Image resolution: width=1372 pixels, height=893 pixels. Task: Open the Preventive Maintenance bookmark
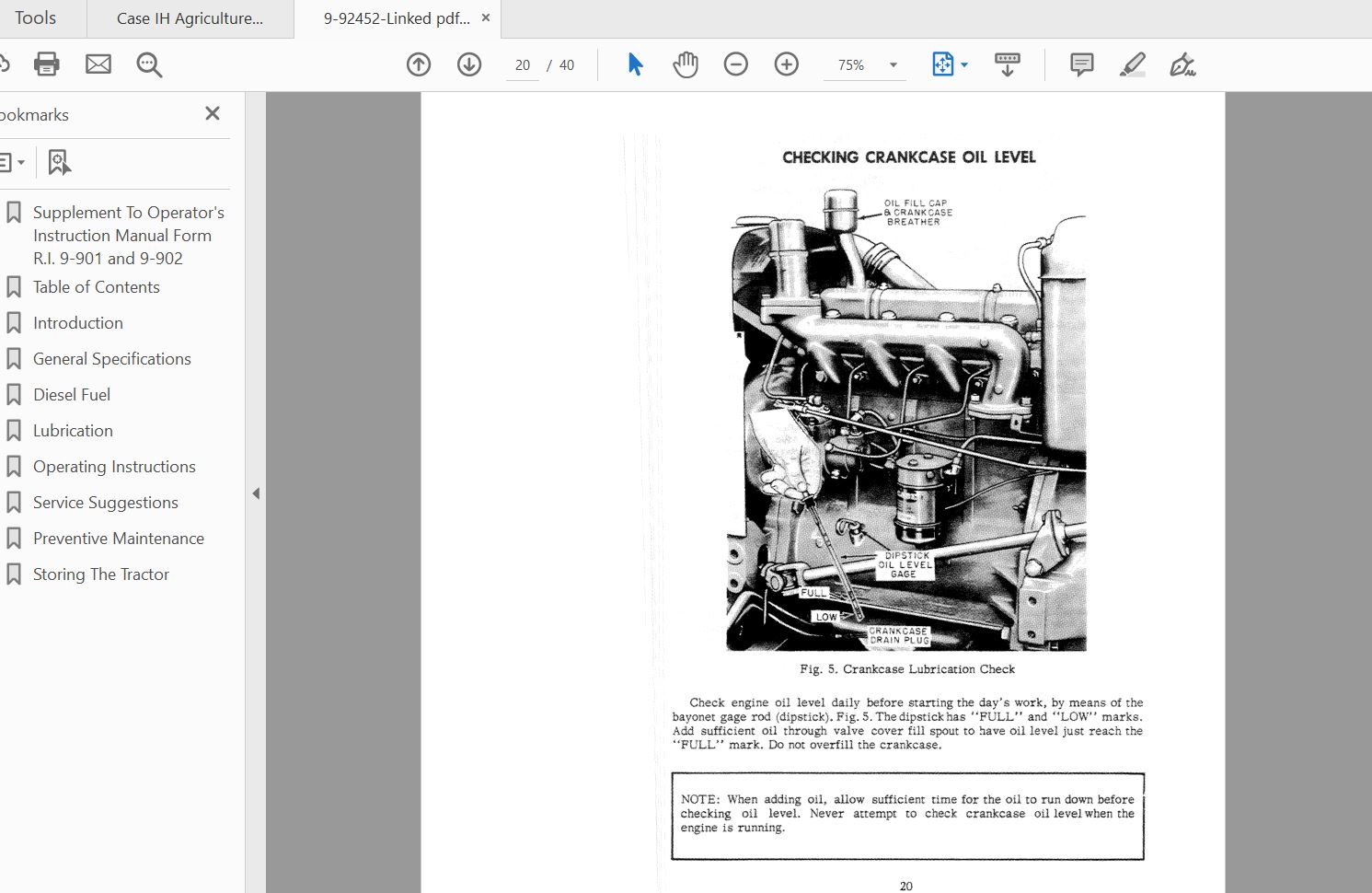(119, 539)
